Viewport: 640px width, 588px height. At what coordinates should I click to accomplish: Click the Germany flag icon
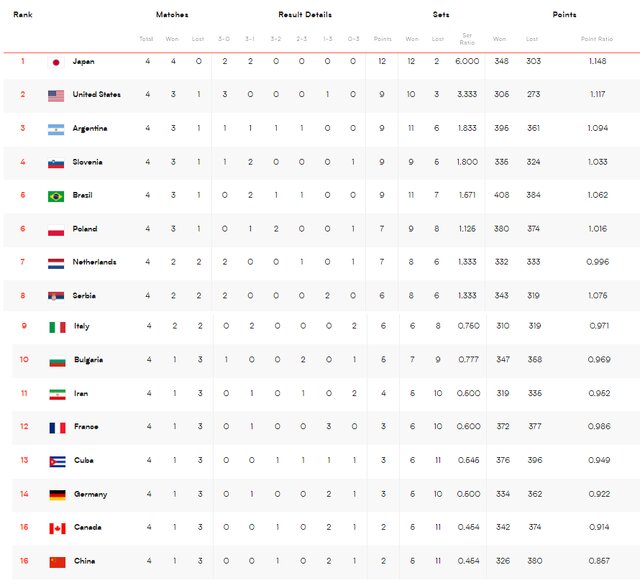(57, 494)
